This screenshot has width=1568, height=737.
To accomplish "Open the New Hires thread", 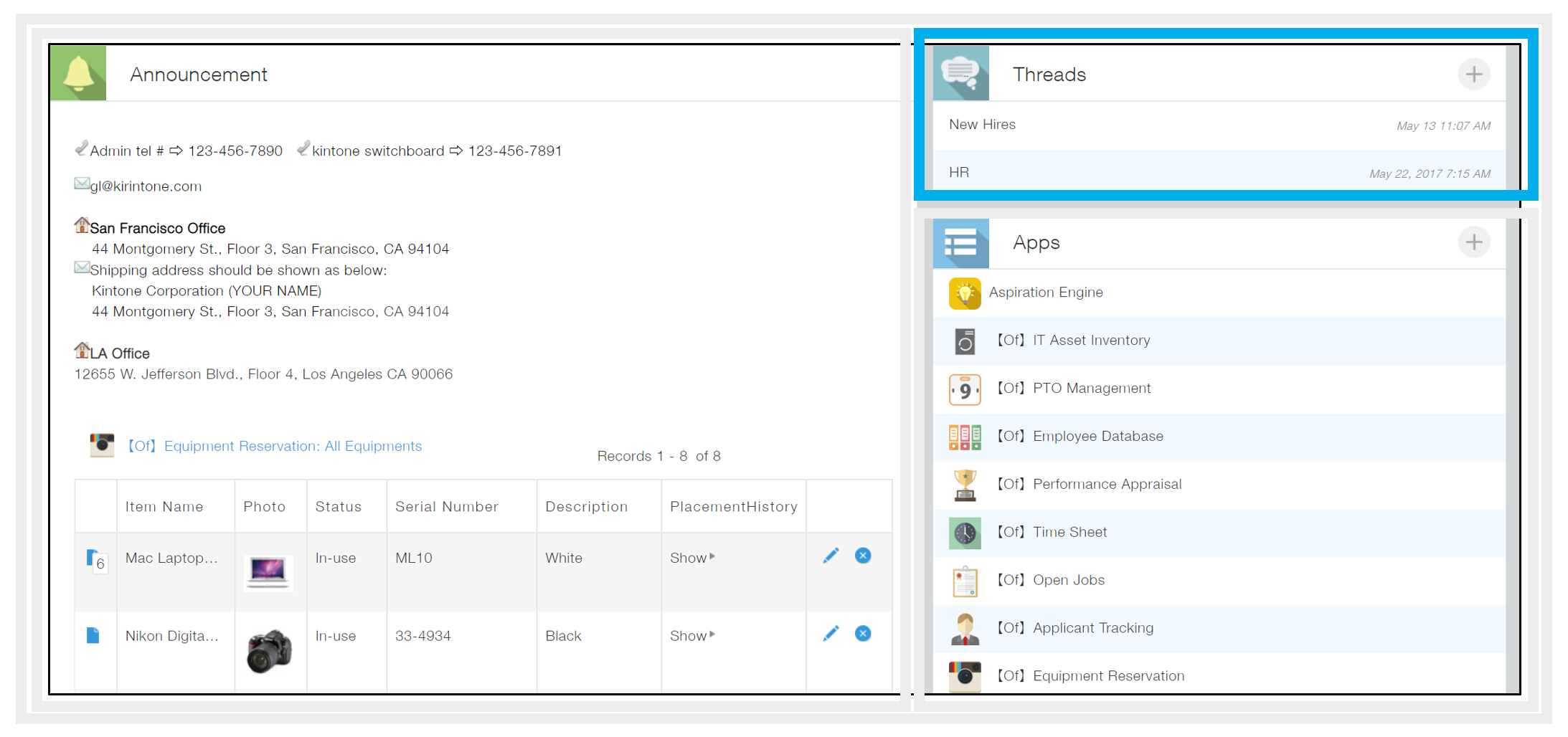I will point(982,125).
